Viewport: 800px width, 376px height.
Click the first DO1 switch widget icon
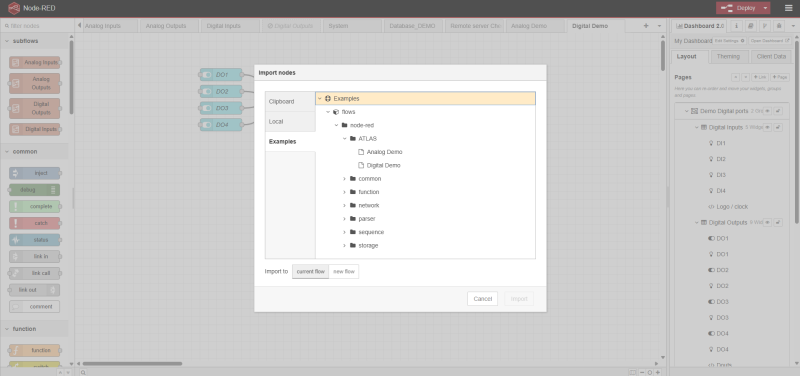712,238
